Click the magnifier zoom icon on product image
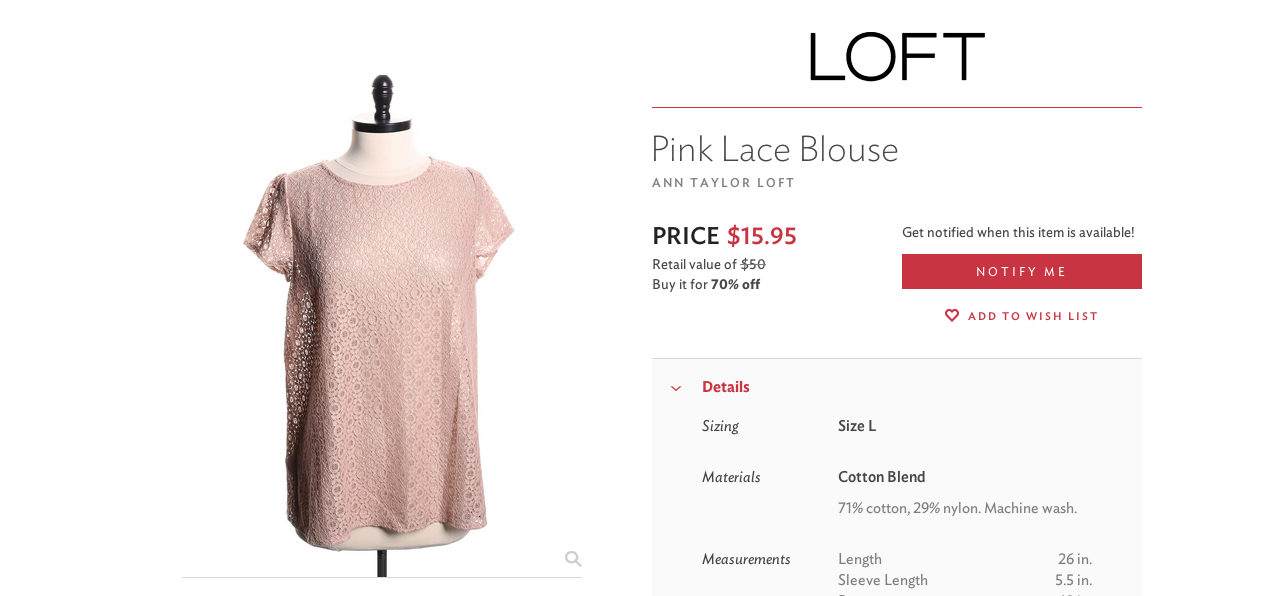 (573, 559)
